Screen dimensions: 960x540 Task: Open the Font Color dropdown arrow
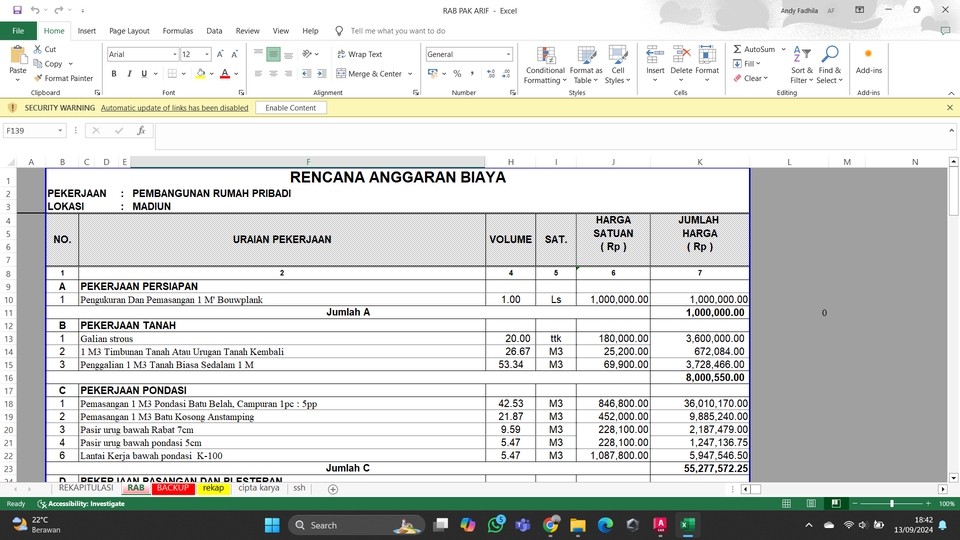[236, 73]
